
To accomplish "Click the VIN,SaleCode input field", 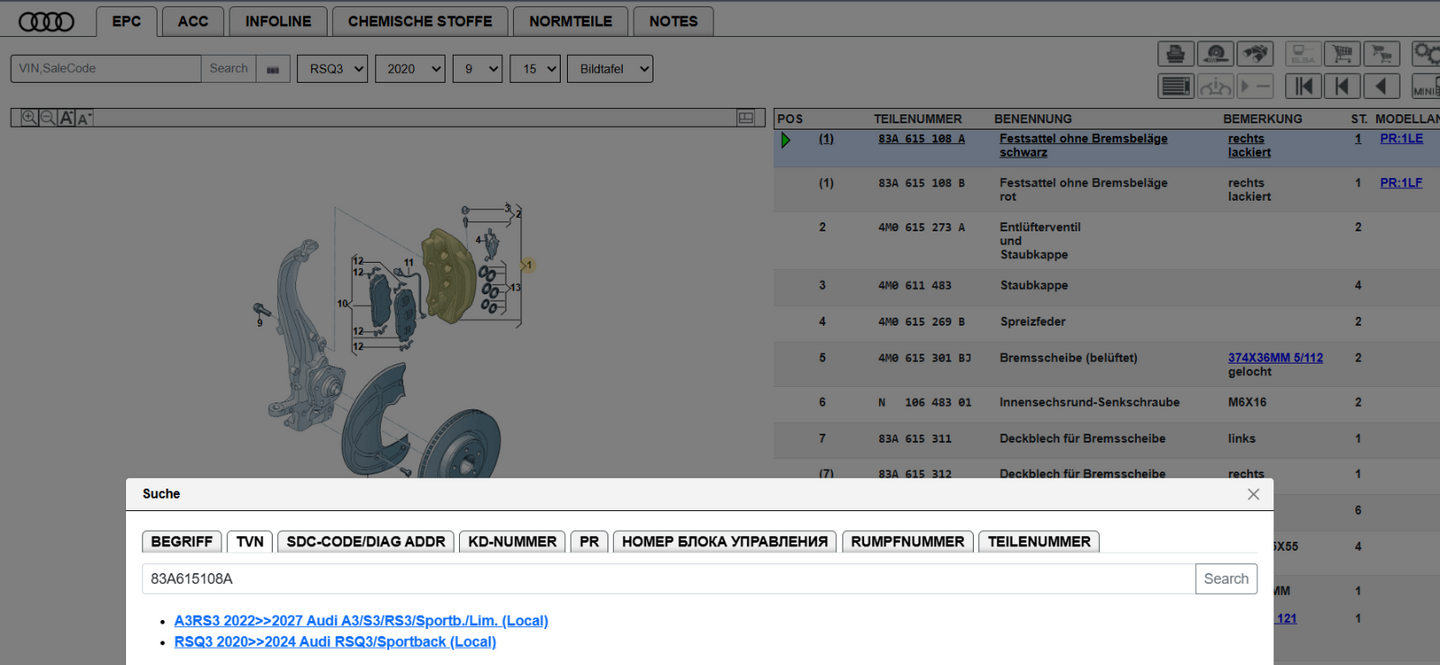I will [106, 69].
